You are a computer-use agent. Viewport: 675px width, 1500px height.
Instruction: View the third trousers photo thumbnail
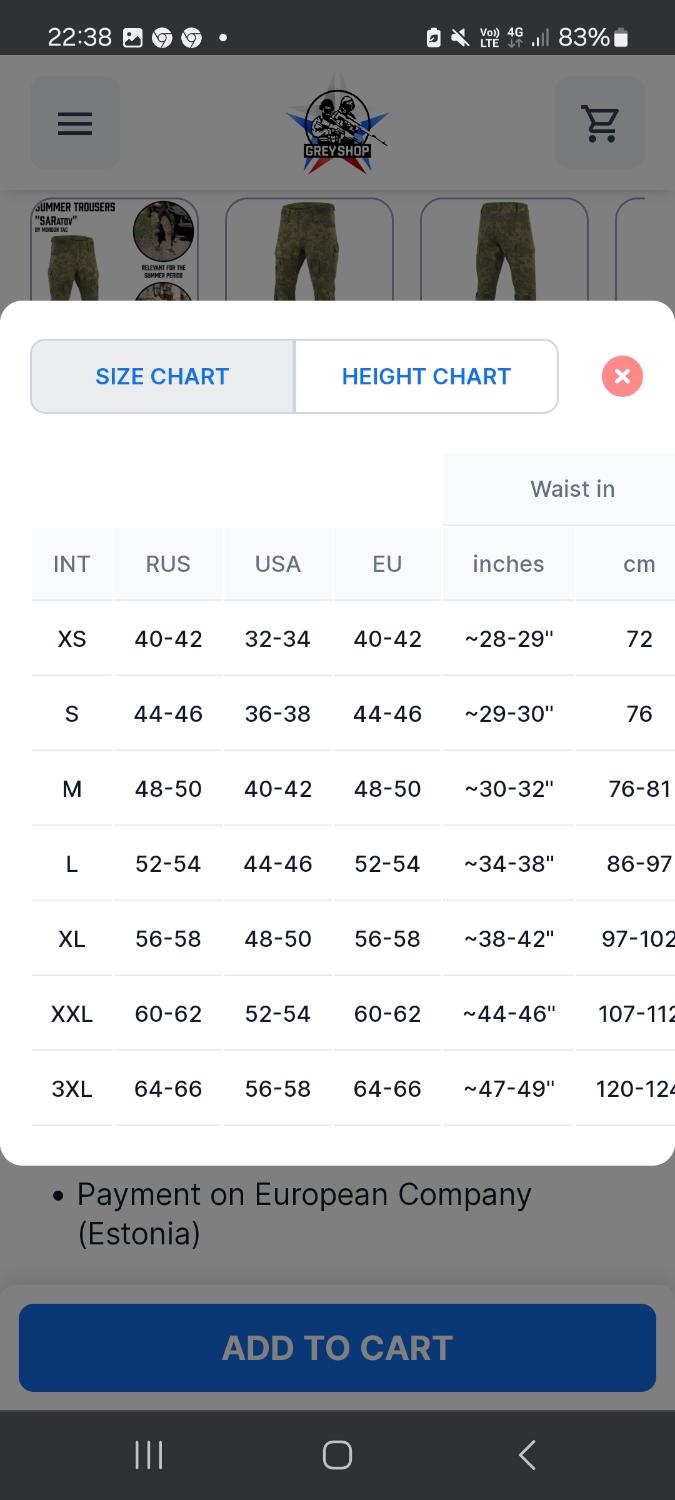tap(503, 250)
